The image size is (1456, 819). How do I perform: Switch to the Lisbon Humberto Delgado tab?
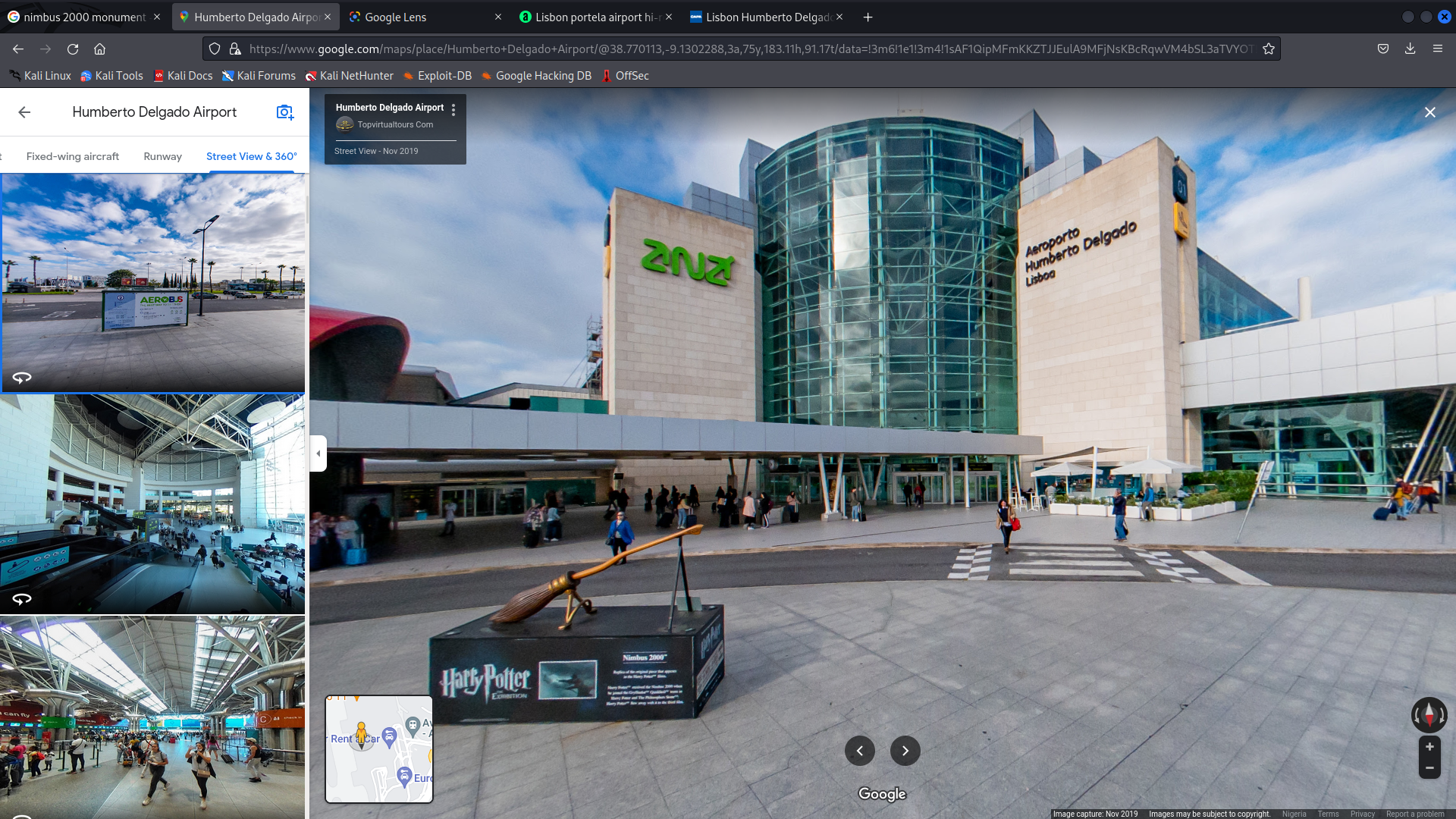(x=766, y=17)
